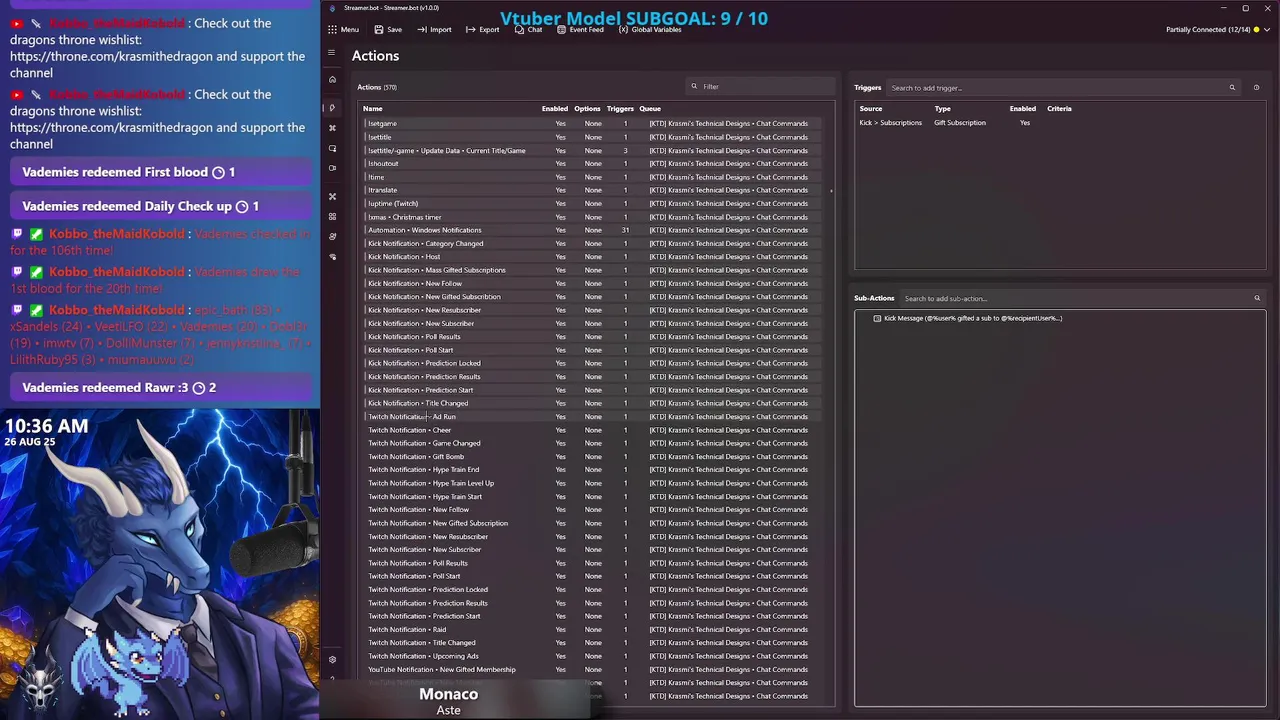Sort actions by Enabled column header
This screenshot has height=720, width=1280.
tap(554, 109)
